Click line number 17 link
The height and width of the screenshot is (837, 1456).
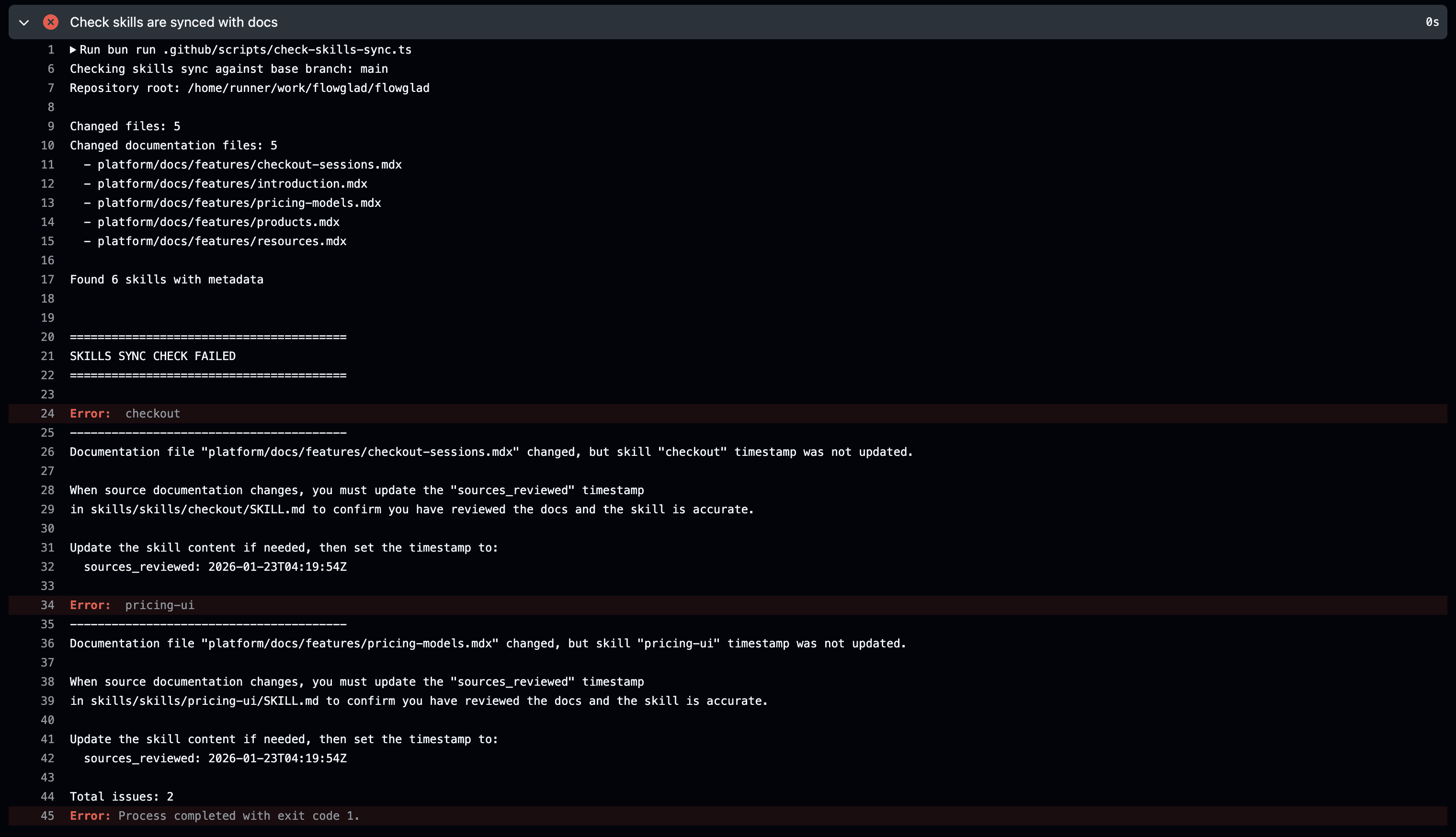pyautogui.click(x=48, y=280)
